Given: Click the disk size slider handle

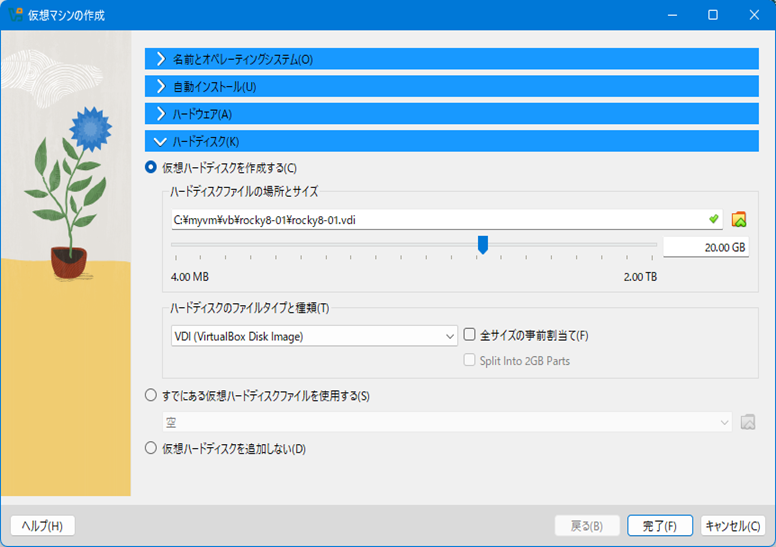Looking at the screenshot, I should (x=483, y=245).
